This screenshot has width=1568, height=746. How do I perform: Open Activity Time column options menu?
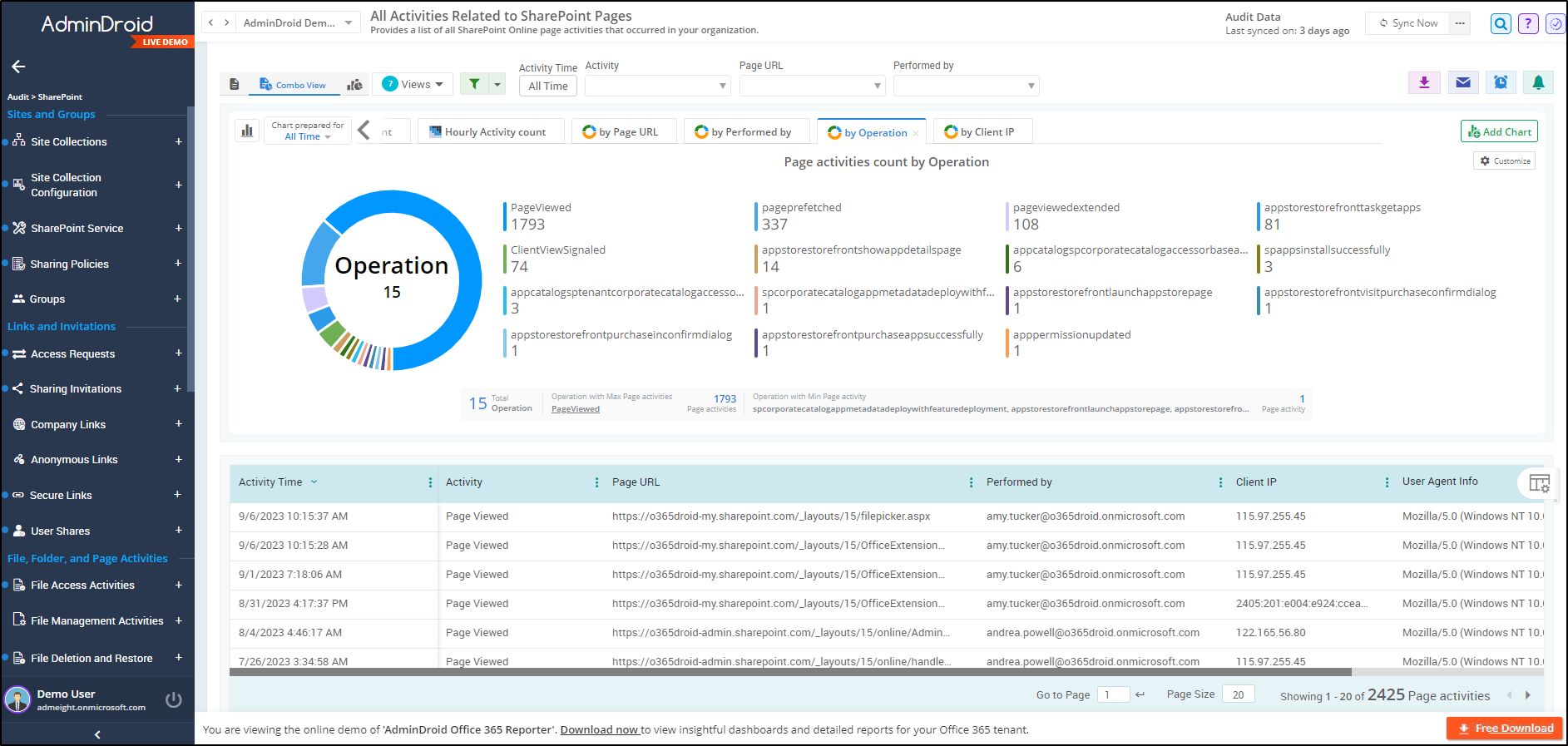tap(430, 482)
